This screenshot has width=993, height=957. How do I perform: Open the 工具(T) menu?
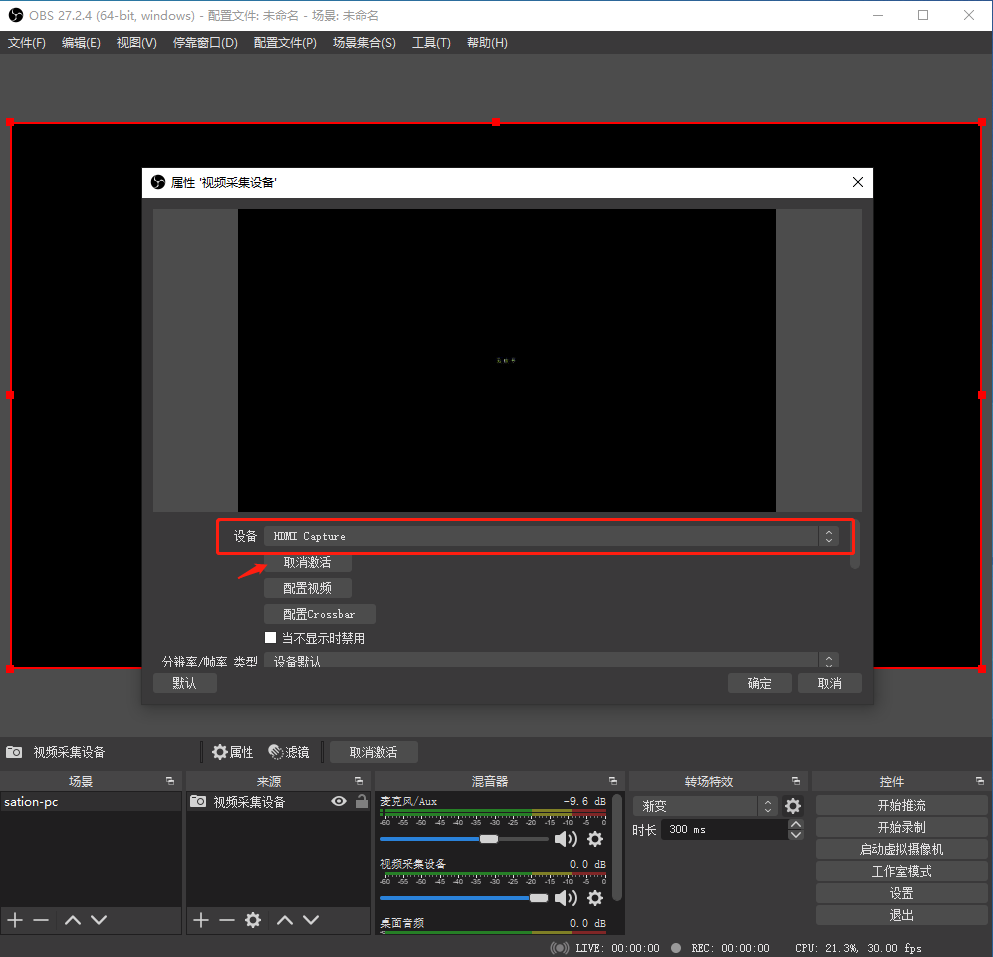pos(431,43)
